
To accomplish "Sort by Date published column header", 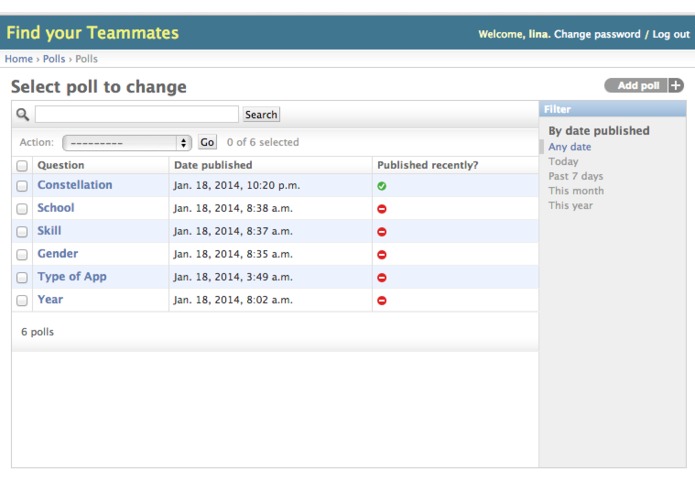I will [x=213, y=165].
